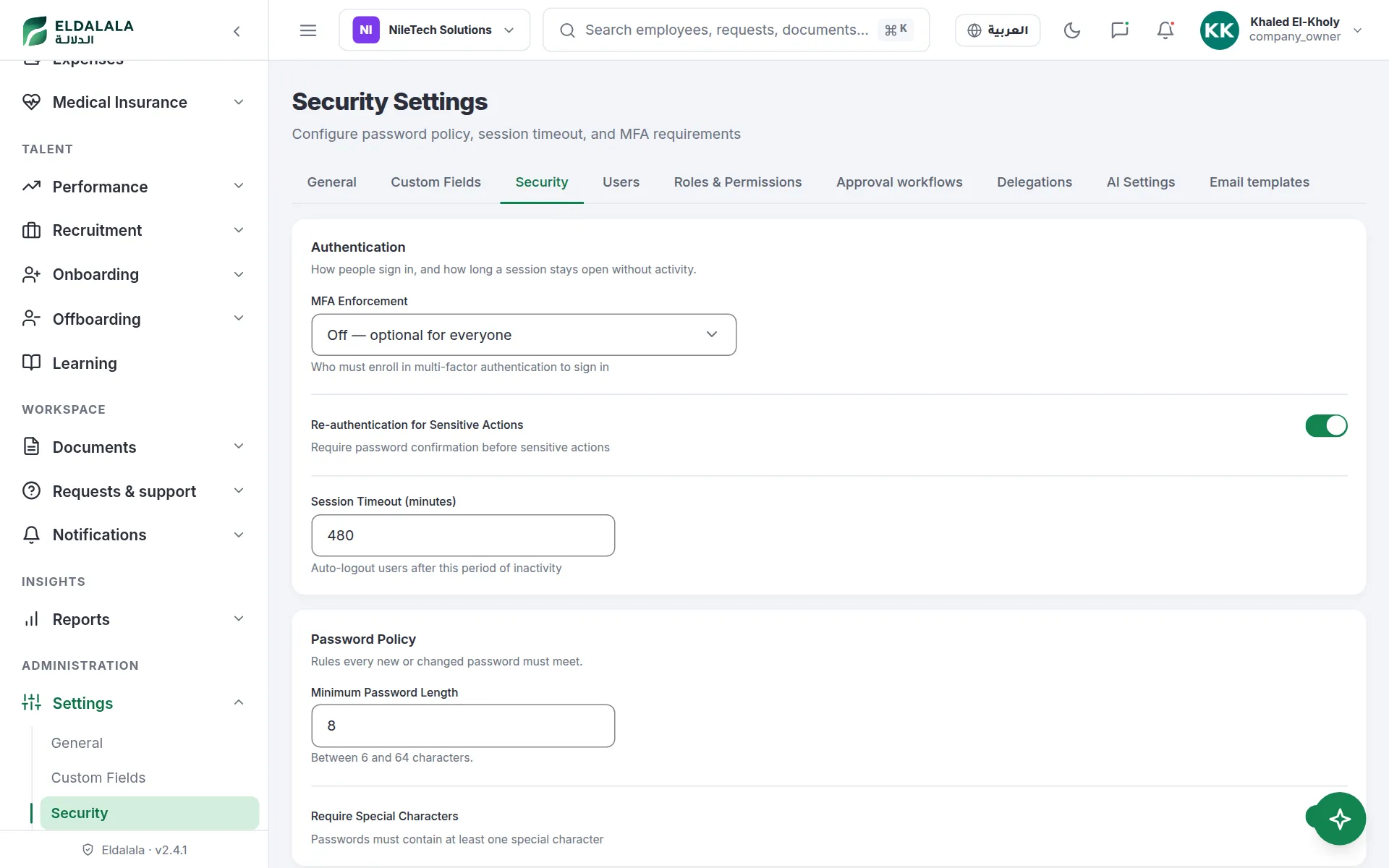Switch to the Custom Fields tab
1389x868 pixels.
tap(436, 182)
